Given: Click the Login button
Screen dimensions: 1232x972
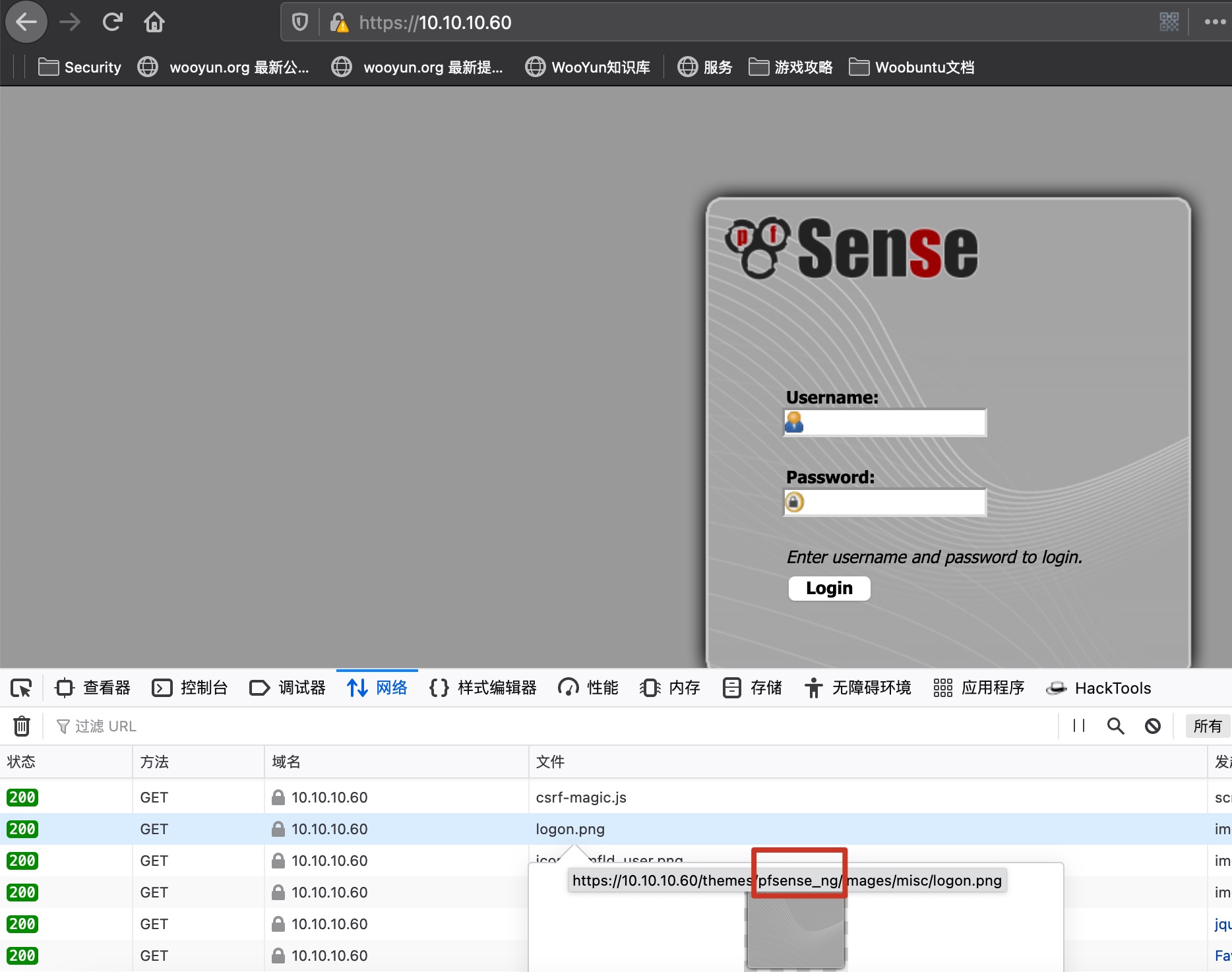Looking at the screenshot, I should tap(829, 588).
